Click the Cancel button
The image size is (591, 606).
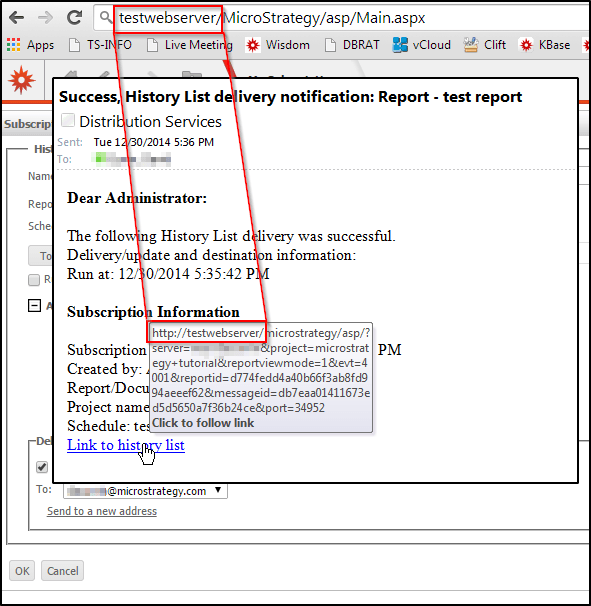tap(63, 570)
